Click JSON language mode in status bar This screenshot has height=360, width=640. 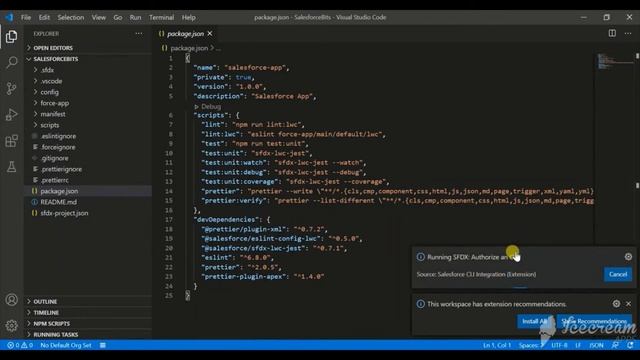pos(596,345)
